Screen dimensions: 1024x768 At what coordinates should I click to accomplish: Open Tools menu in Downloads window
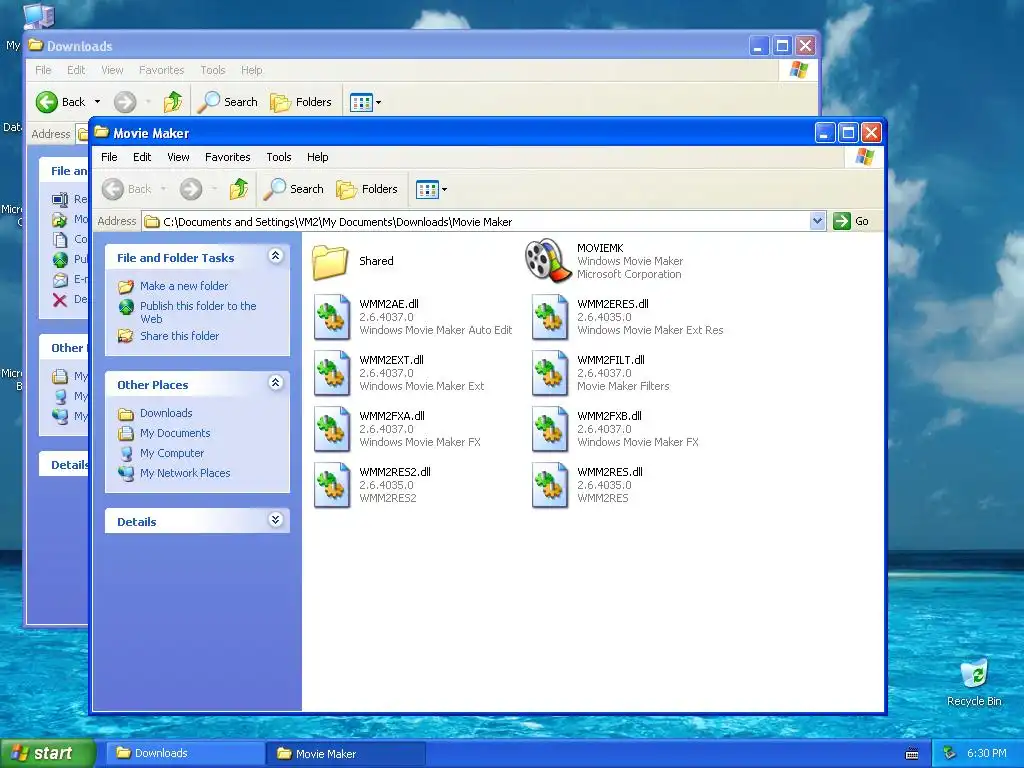coord(213,70)
